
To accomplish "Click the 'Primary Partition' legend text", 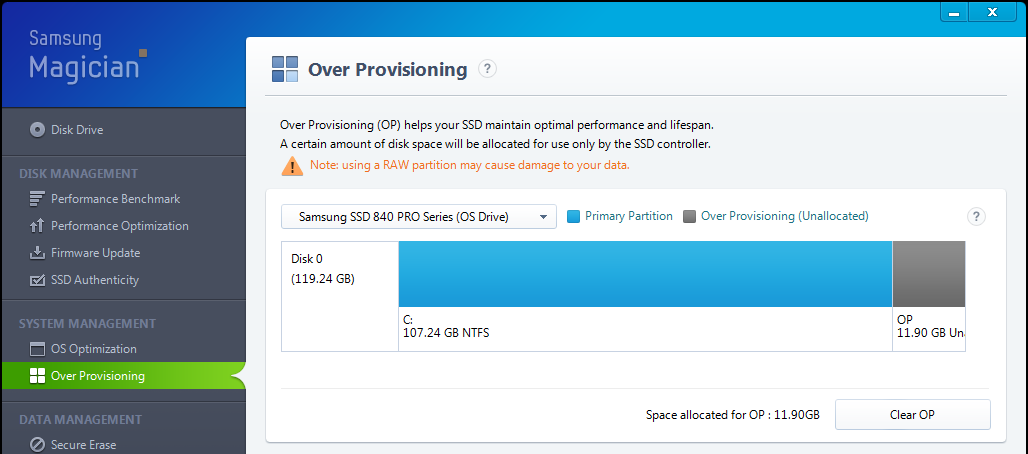I will [629, 216].
